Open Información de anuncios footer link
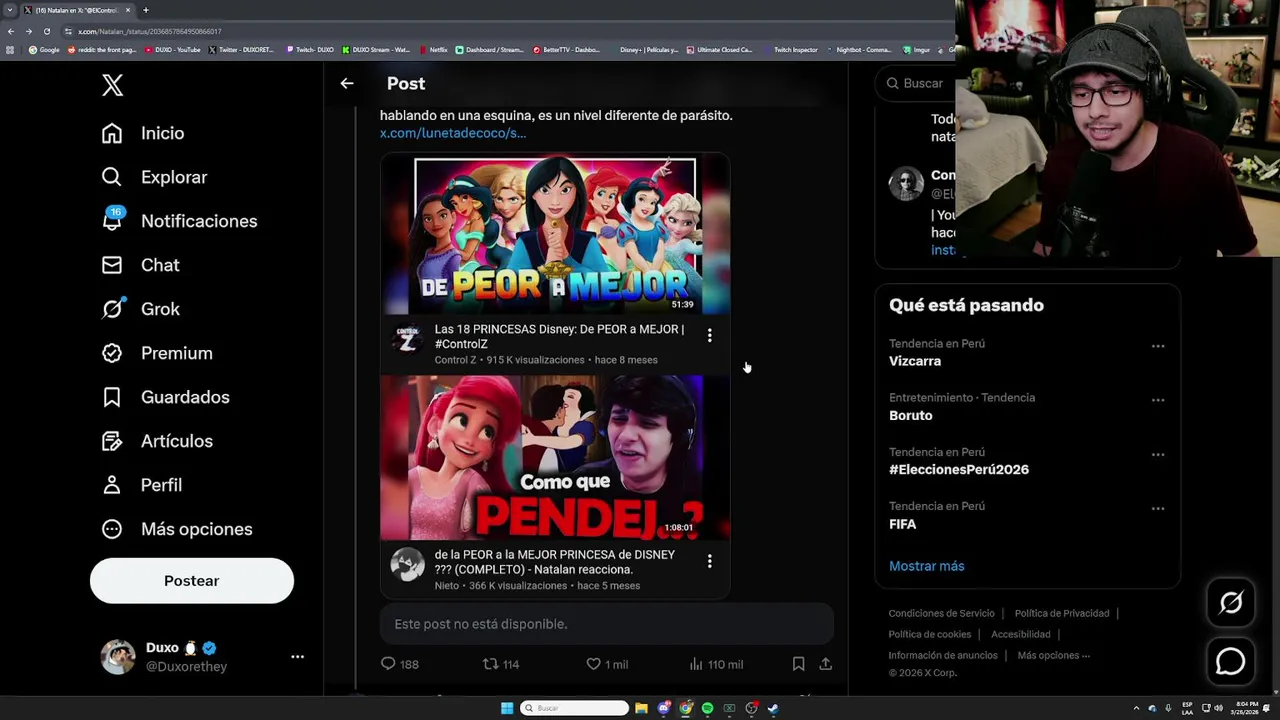Screen dimensions: 1280x720 [x=943, y=655]
